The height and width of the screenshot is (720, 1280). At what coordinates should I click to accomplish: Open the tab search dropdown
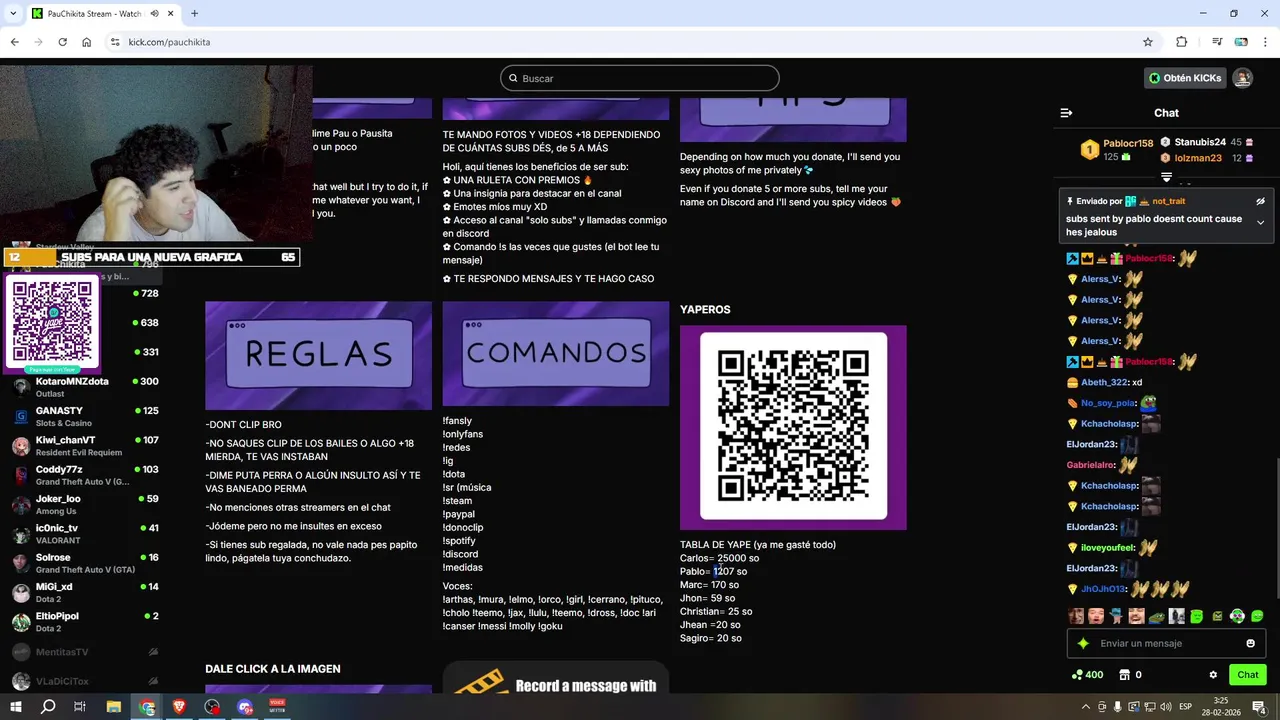(x=12, y=14)
